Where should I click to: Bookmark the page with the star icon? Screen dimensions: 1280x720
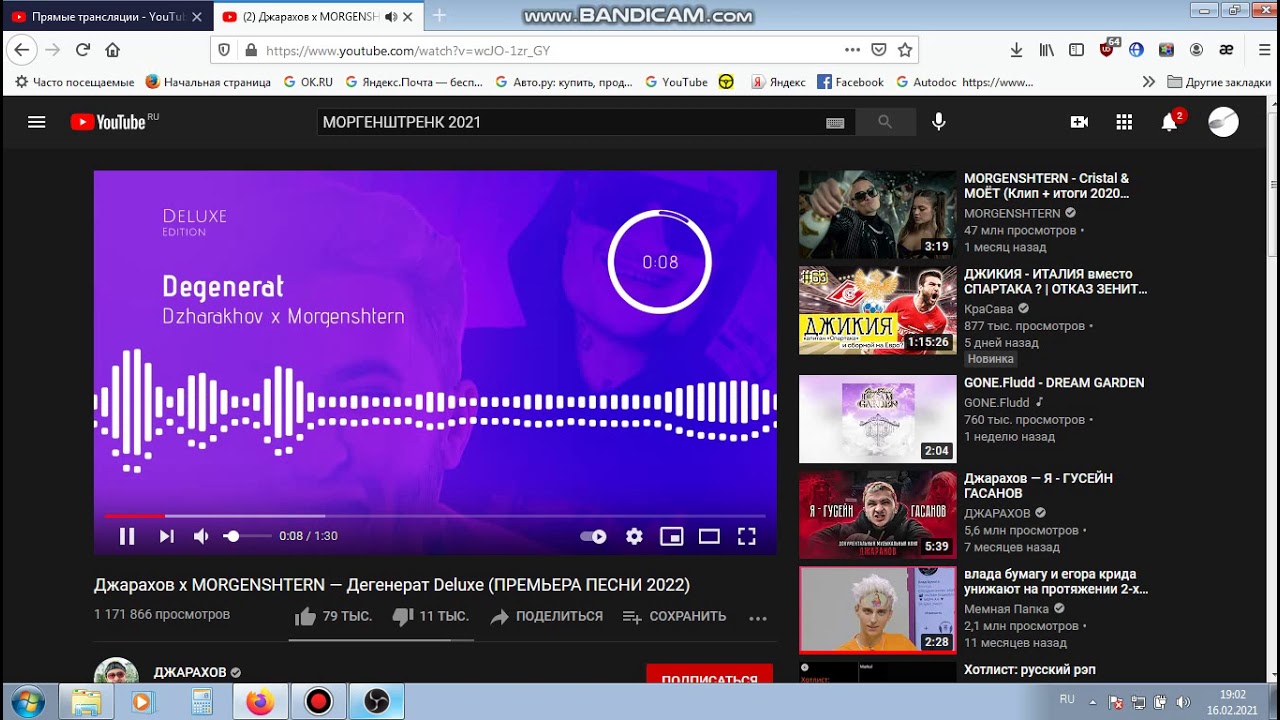(x=905, y=50)
